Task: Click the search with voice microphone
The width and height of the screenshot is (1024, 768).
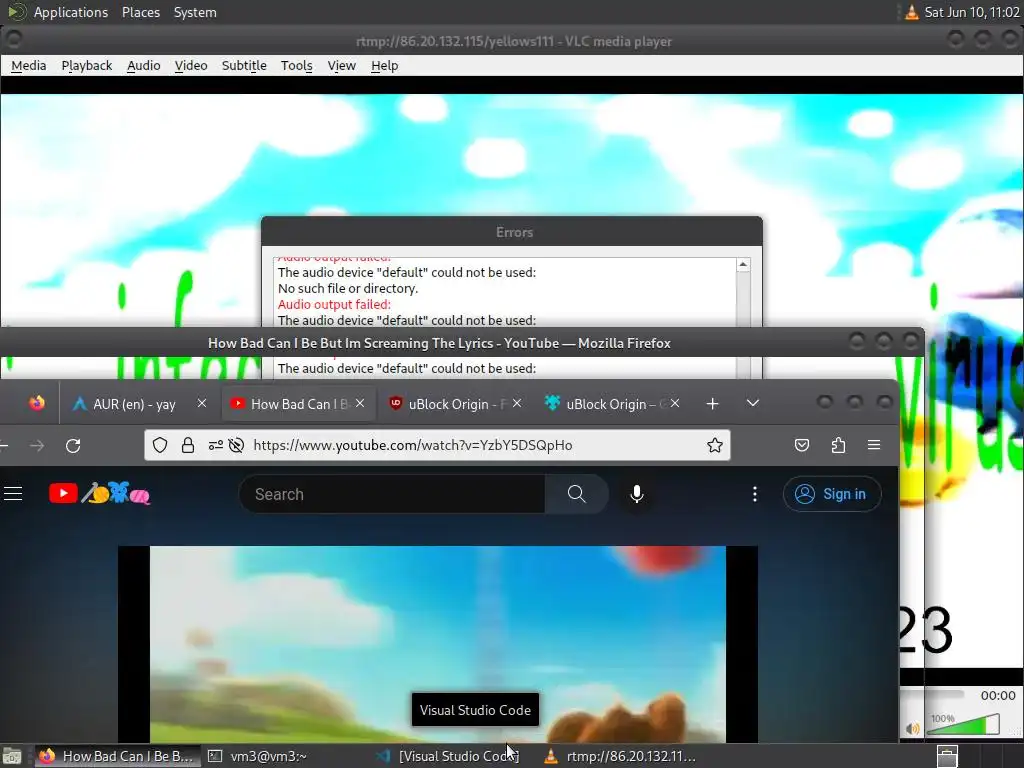Action: (x=637, y=494)
